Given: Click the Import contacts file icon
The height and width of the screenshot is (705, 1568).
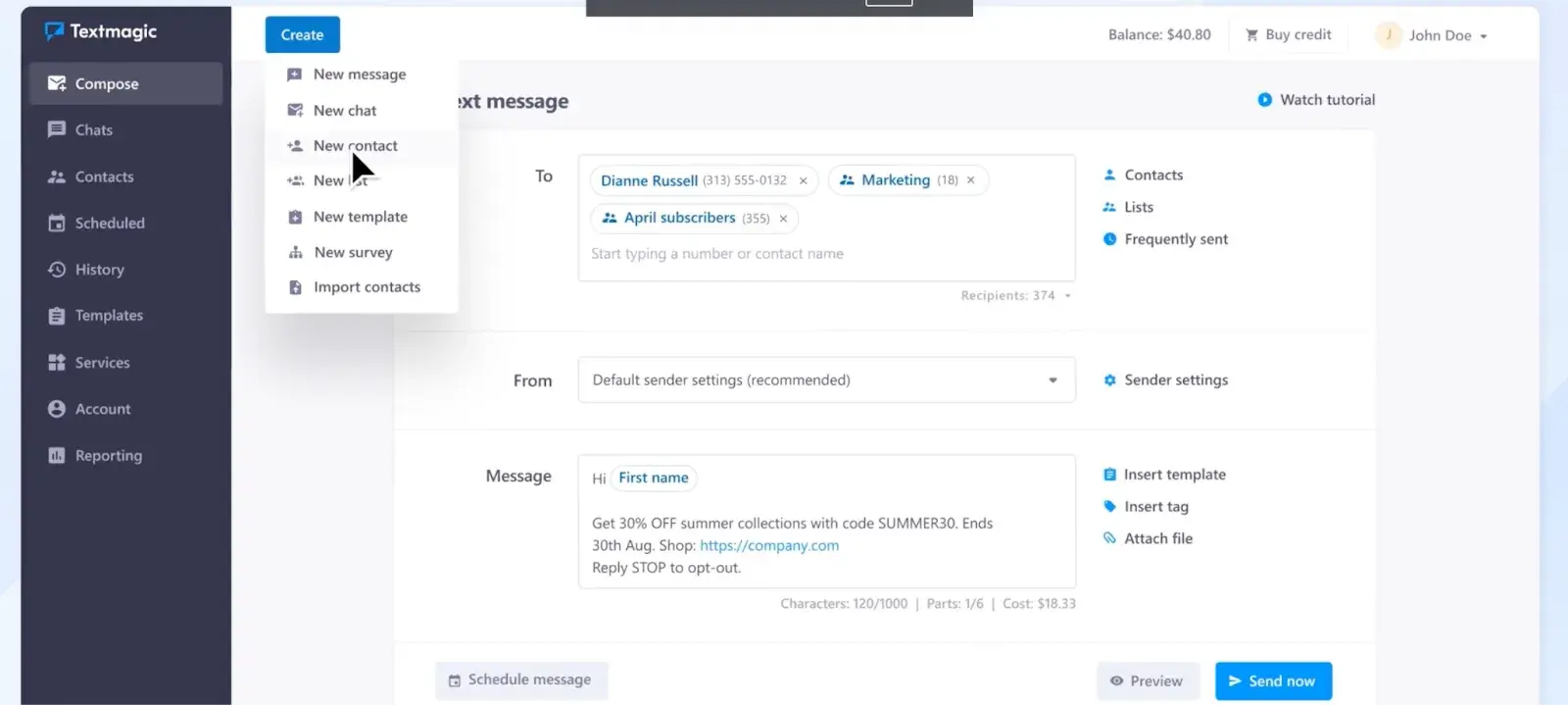Looking at the screenshot, I should click(295, 287).
